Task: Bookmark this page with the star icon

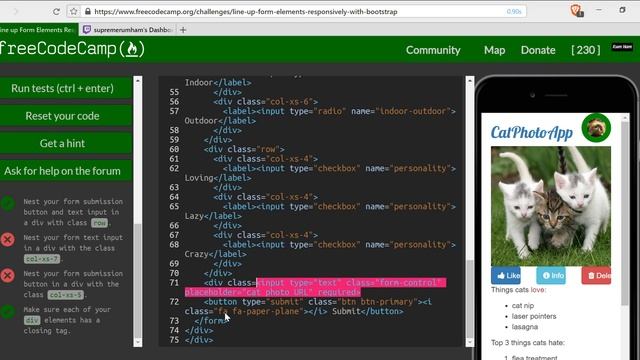Action: tap(73, 11)
